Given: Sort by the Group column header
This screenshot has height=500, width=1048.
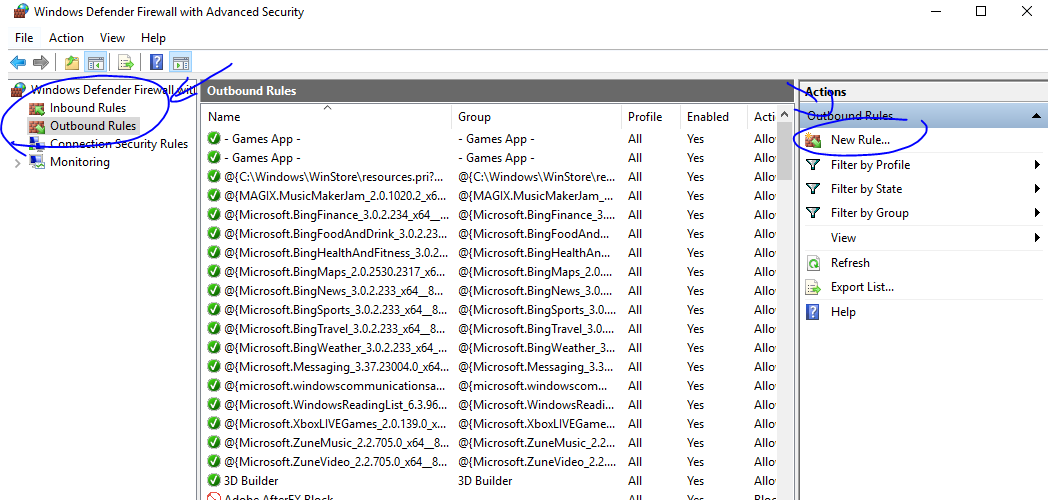Looking at the screenshot, I should (x=537, y=116).
